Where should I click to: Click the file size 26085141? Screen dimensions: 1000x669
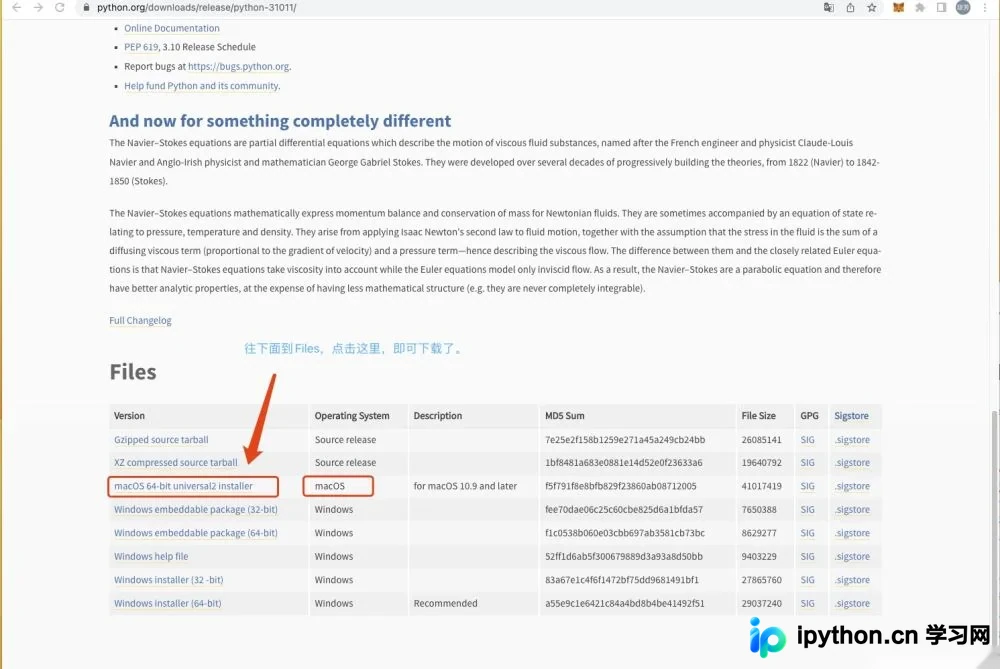pos(761,439)
